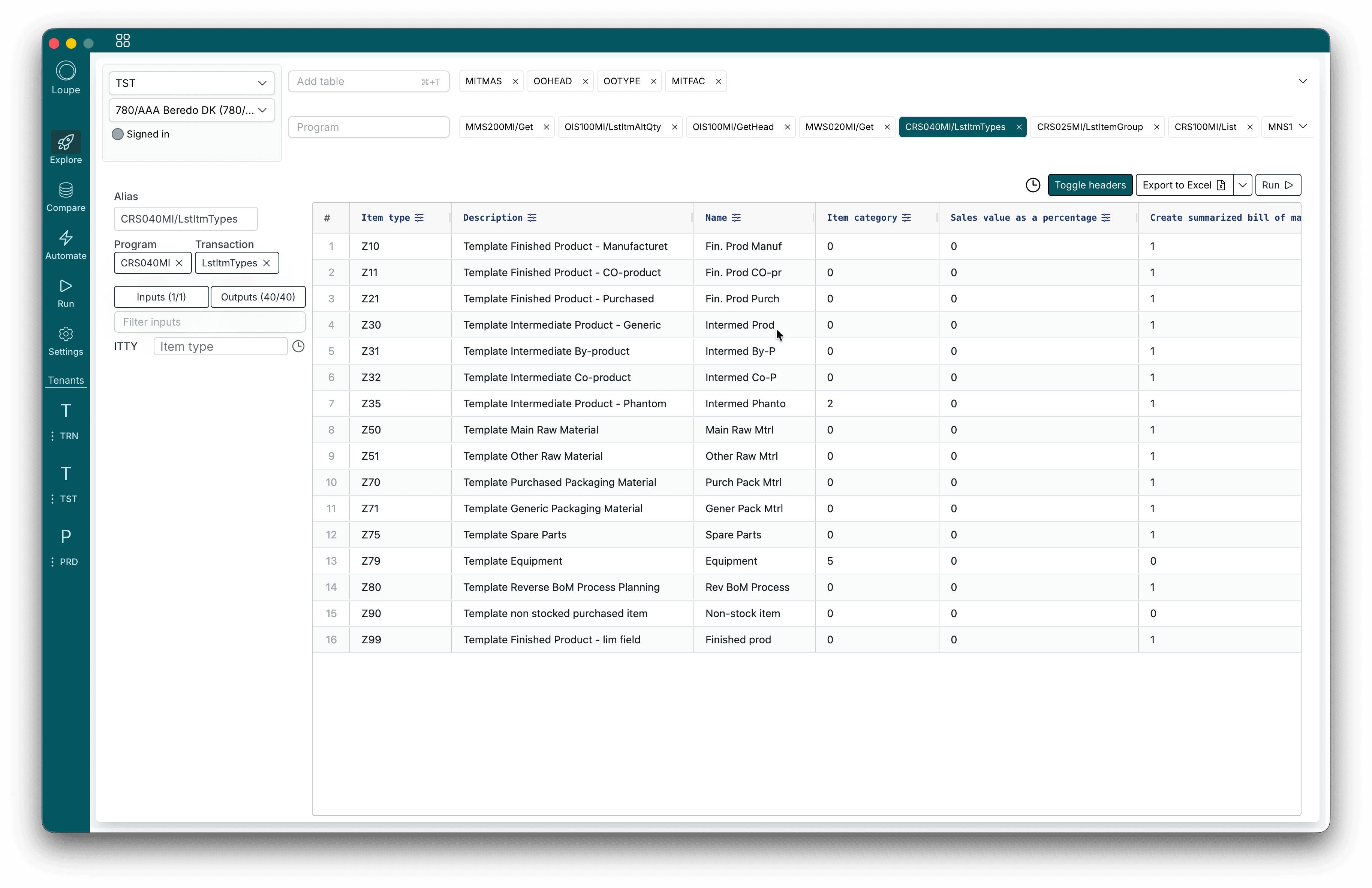Select the Explore rocket icon
The height and width of the screenshot is (888, 1372).
click(x=66, y=142)
